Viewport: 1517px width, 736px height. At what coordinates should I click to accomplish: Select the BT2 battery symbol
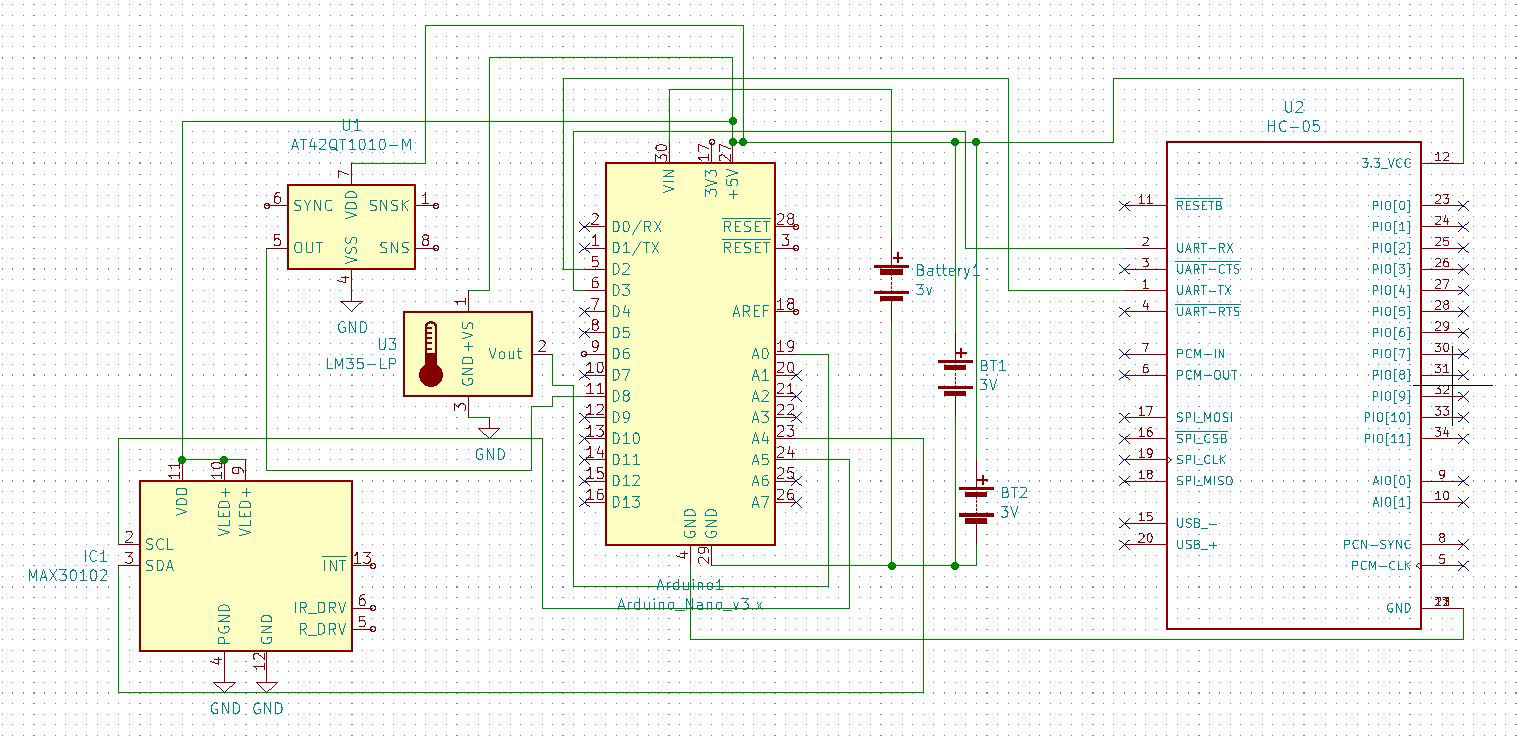coord(976,504)
